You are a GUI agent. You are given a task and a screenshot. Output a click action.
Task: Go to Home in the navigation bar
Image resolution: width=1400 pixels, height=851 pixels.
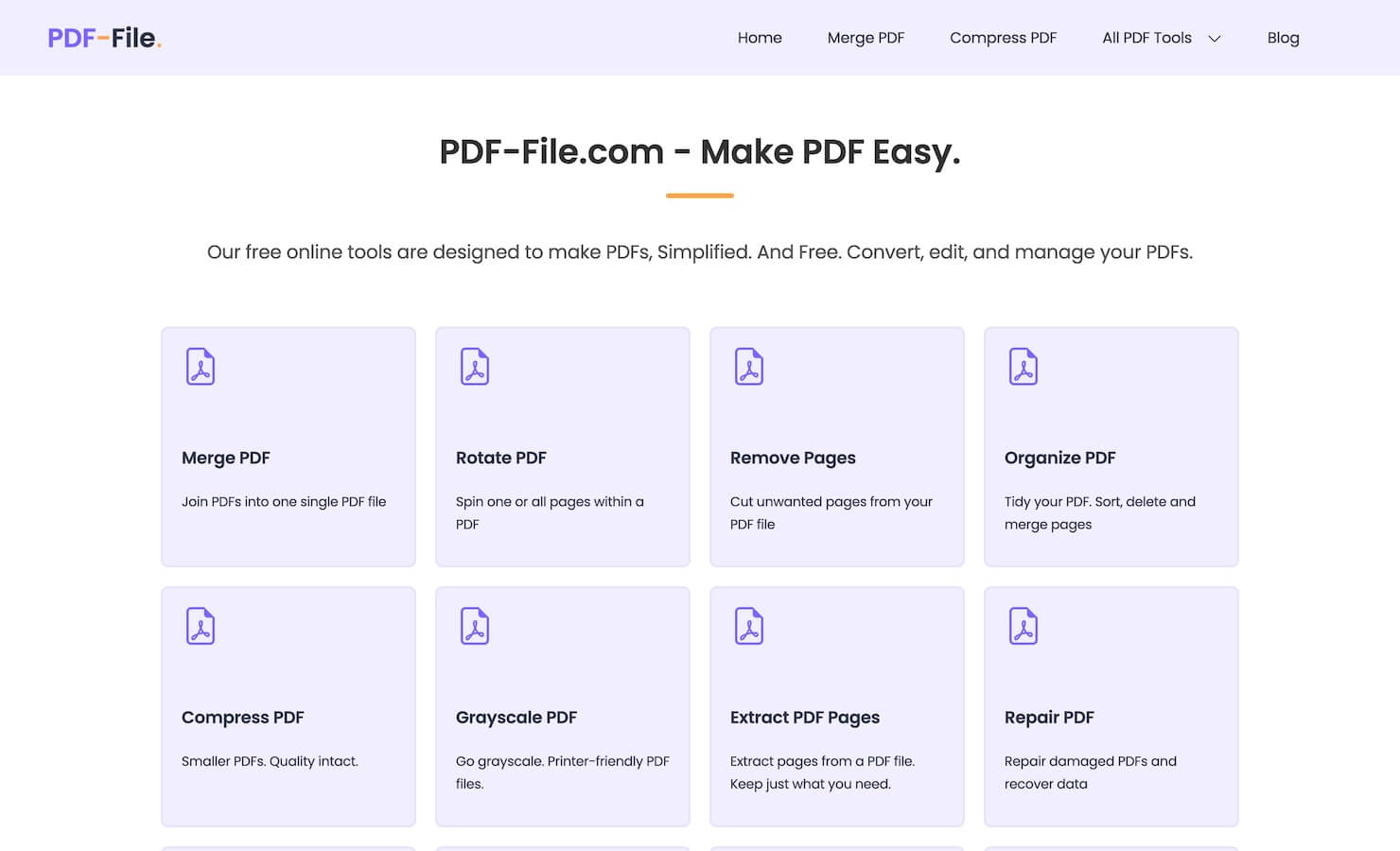pyautogui.click(x=760, y=38)
